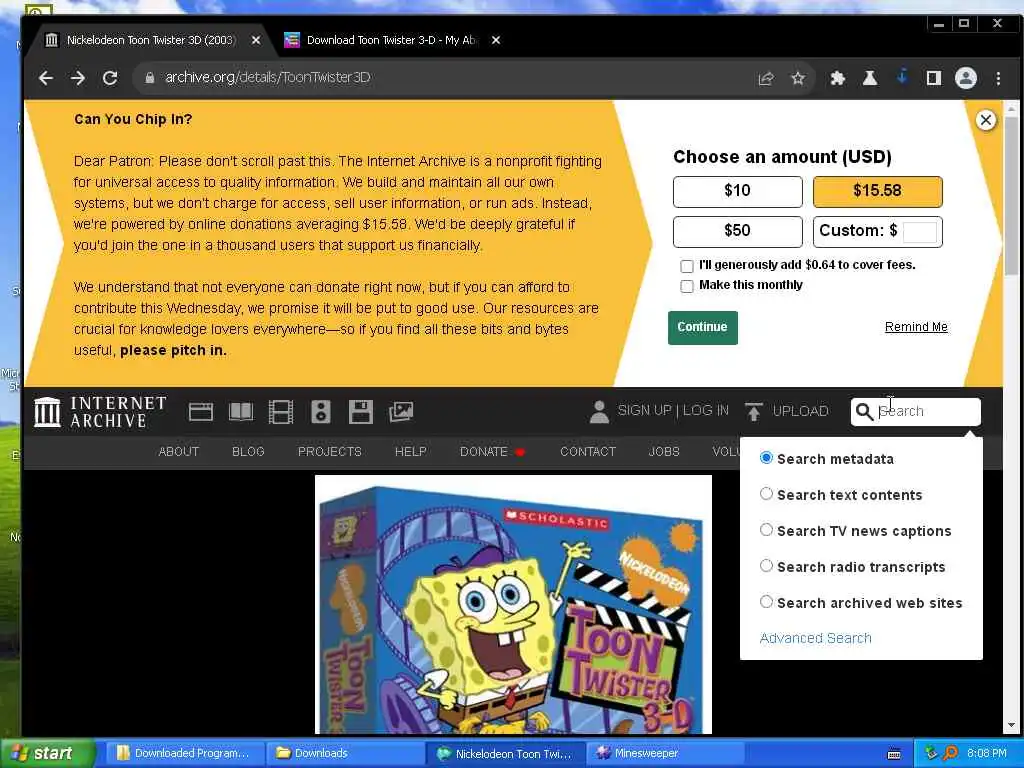The width and height of the screenshot is (1024, 768).
Task: Focus the Custom donation amount field
Action: point(920,231)
